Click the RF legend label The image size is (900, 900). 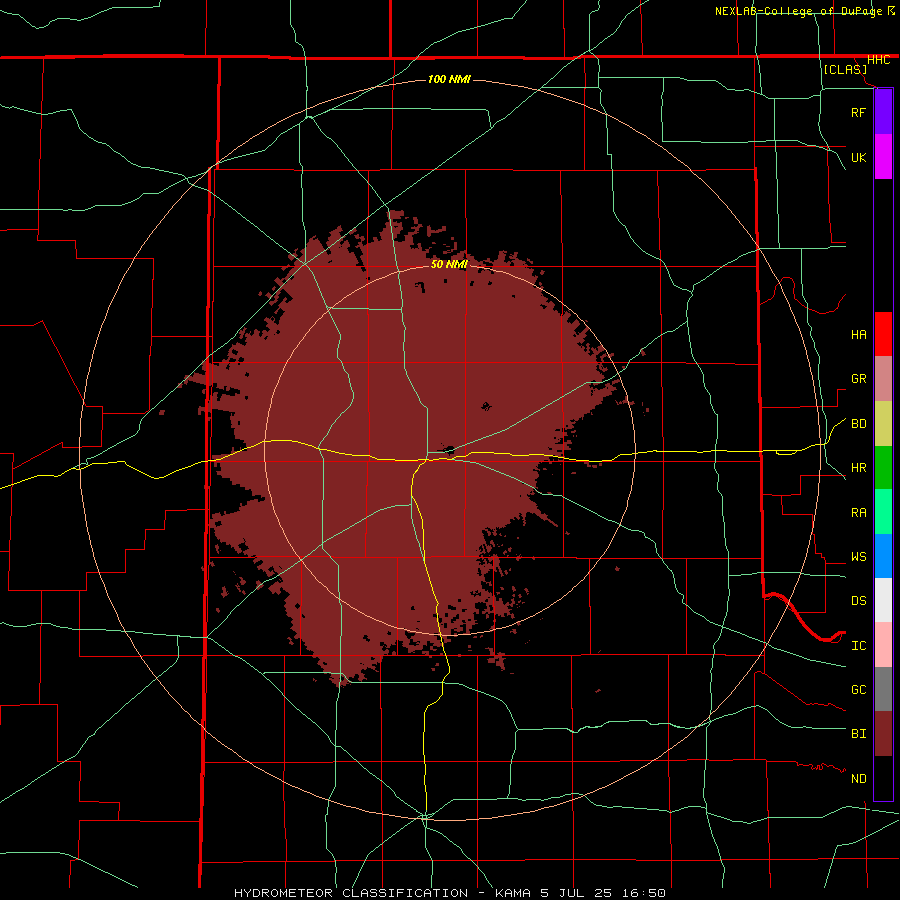click(858, 112)
